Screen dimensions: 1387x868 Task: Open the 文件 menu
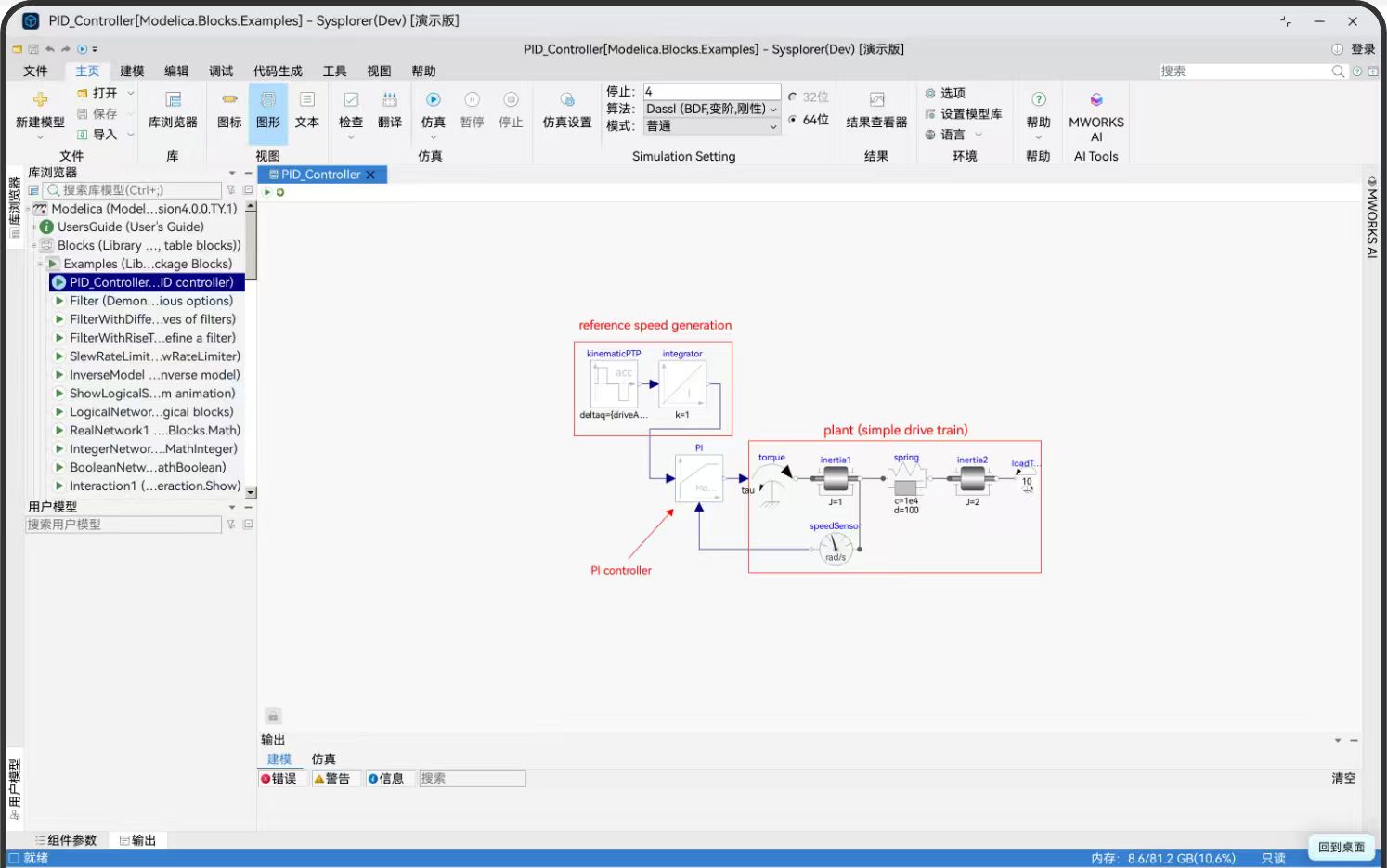coord(35,71)
